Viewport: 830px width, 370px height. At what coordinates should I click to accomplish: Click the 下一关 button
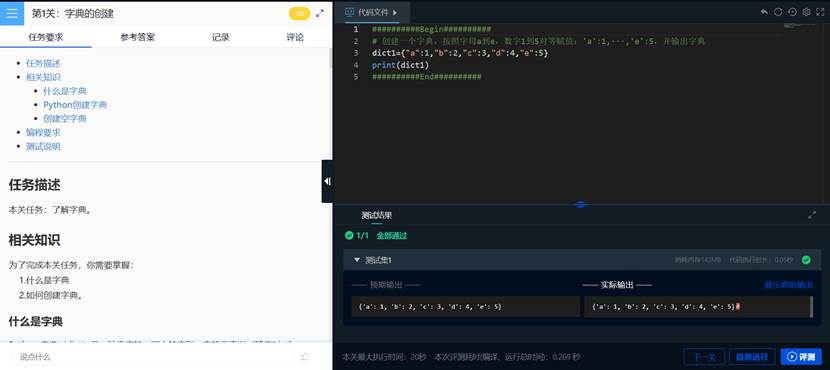coord(704,356)
